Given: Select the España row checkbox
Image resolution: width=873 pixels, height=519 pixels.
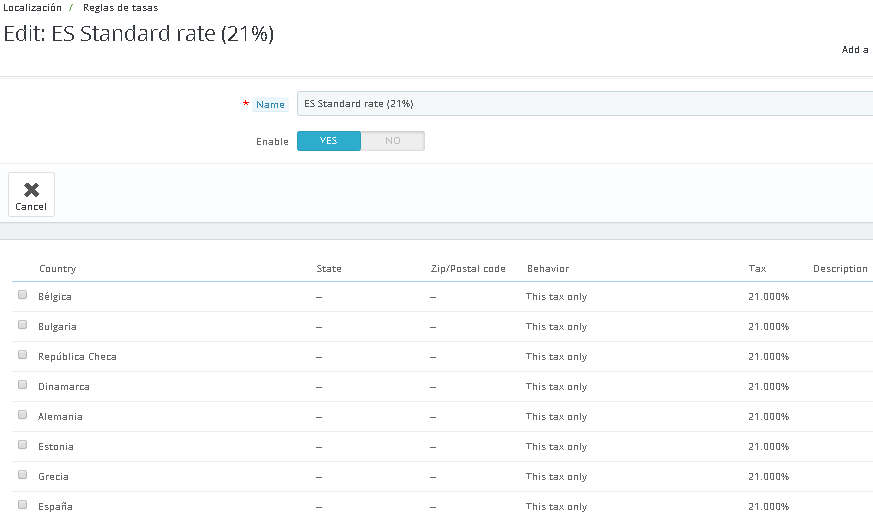Looking at the screenshot, I should coord(23,505).
